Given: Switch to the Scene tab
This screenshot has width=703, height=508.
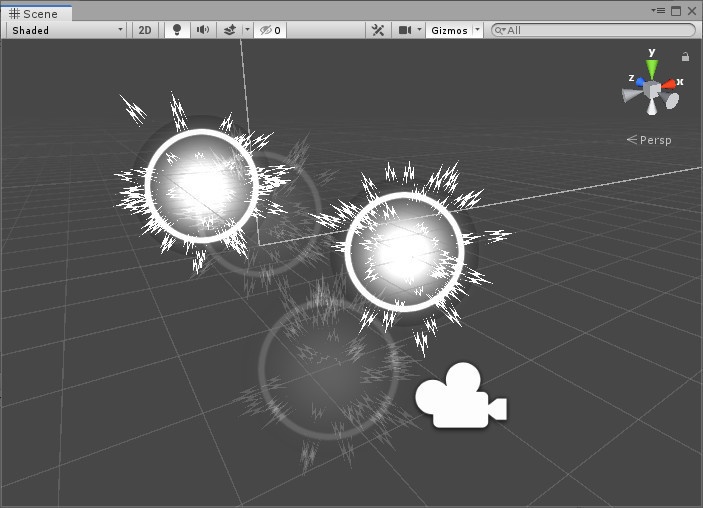Looking at the screenshot, I should [x=34, y=13].
